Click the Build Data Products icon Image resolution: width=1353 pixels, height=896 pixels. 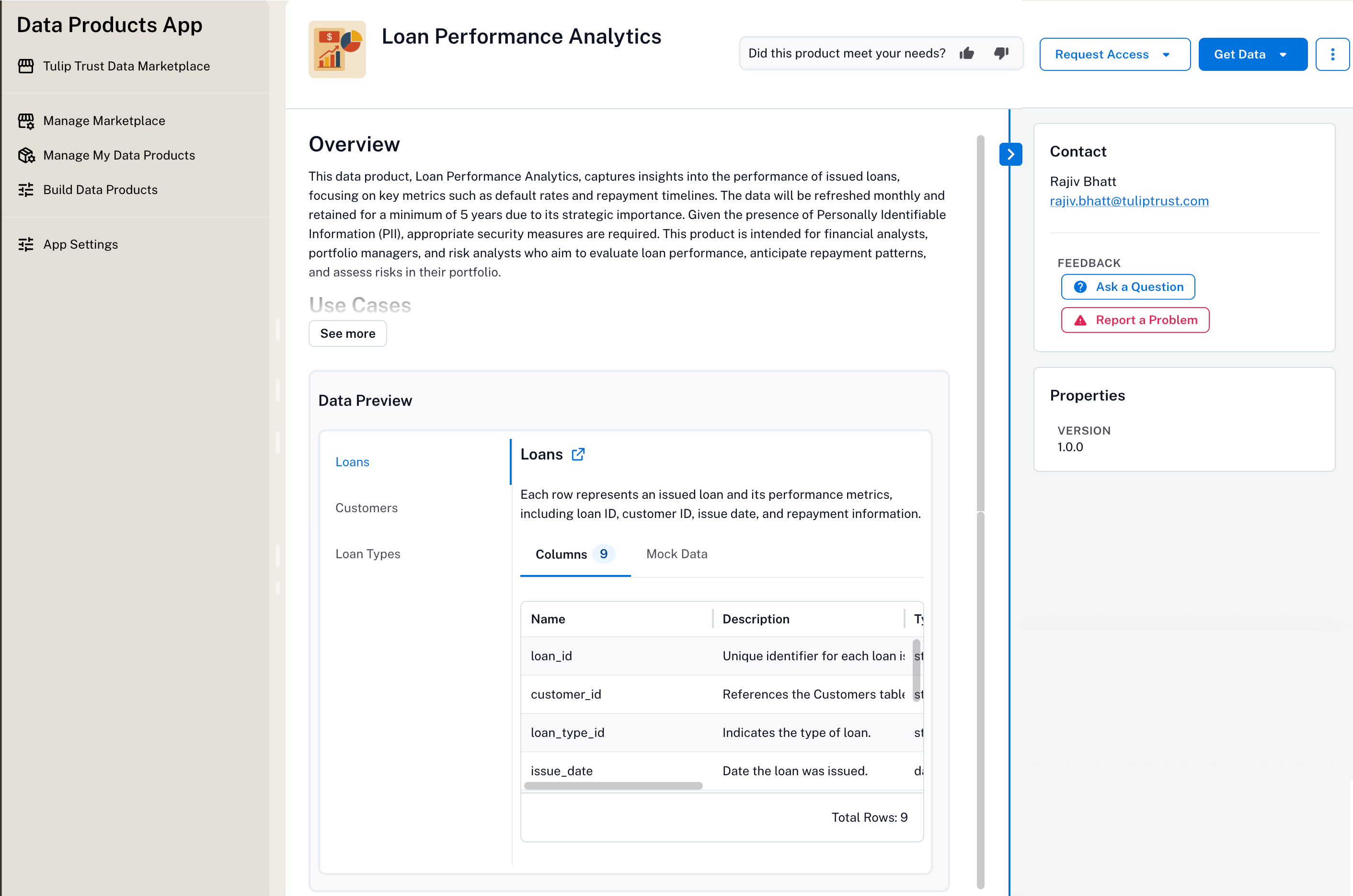pos(26,190)
